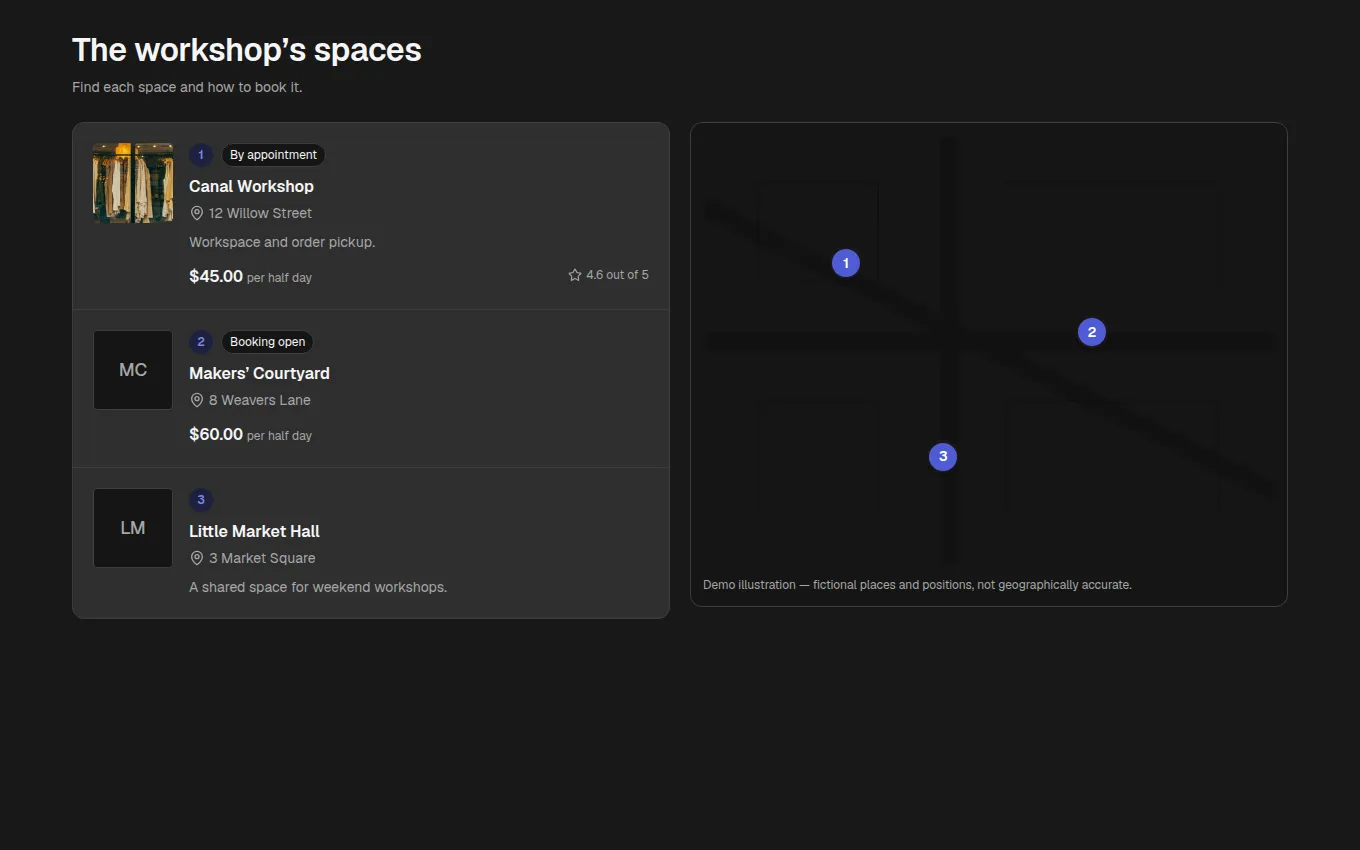The image size is (1360, 850).
Task: Click the $60.00 price
Action: click(x=216, y=434)
